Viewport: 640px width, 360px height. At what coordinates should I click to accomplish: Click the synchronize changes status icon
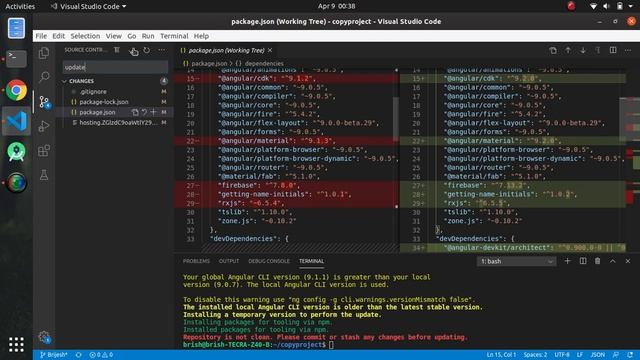point(78,355)
